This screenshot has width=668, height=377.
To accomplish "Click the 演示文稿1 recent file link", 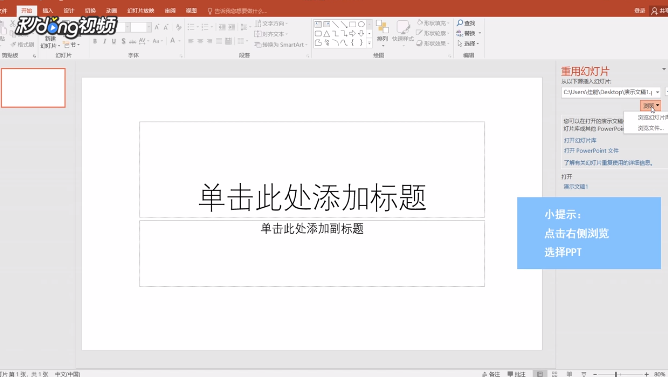I will (x=576, y=187).
